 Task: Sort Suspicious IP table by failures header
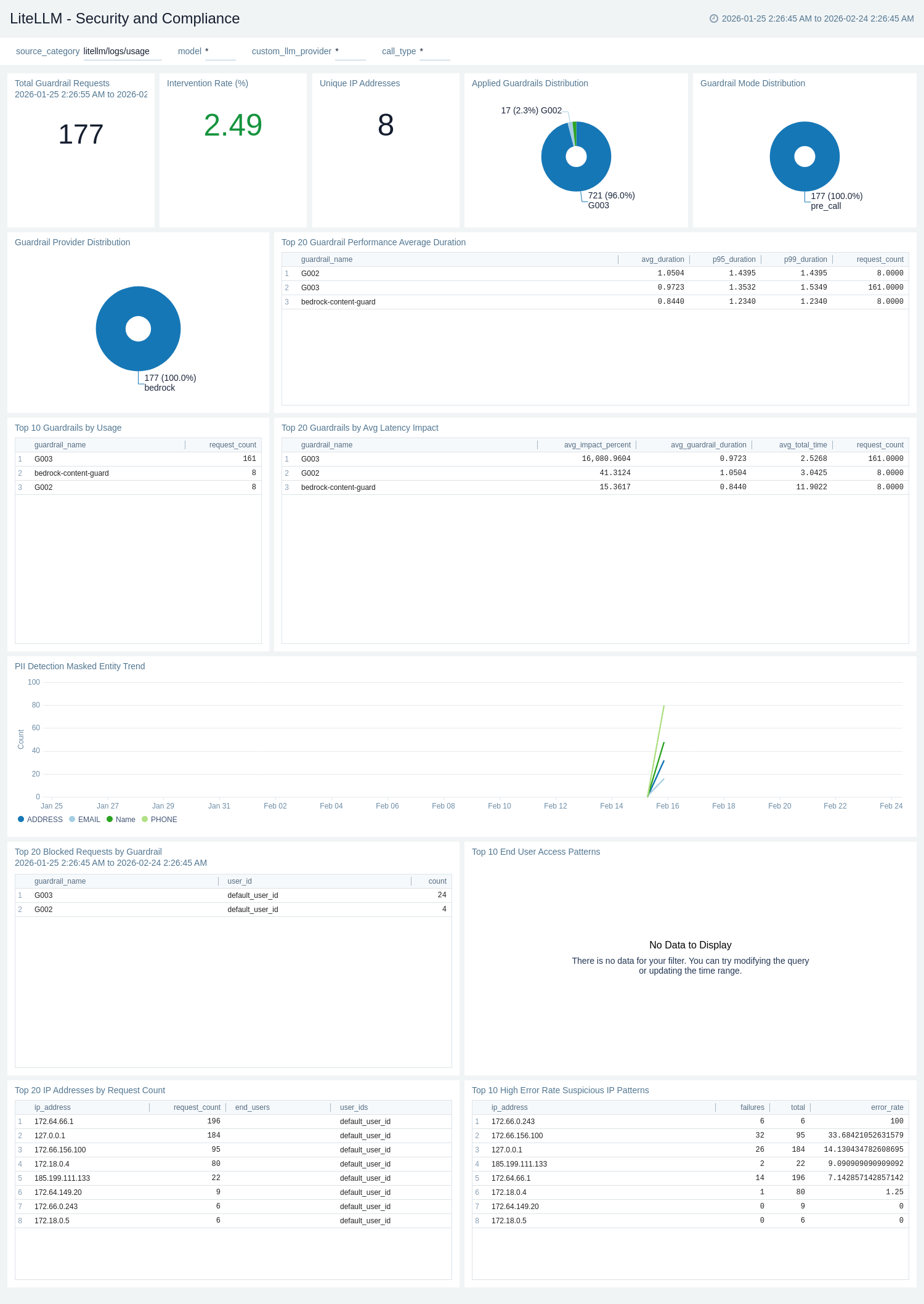[x=752, y=1107]
